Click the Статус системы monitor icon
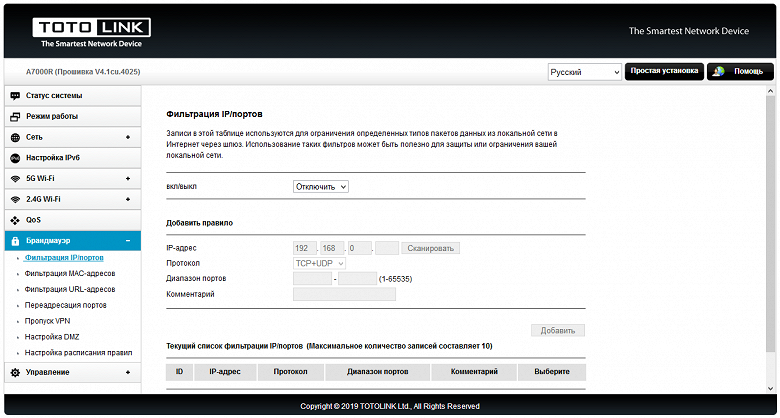This screenshot has height=418, width=780. pos(15,96)
